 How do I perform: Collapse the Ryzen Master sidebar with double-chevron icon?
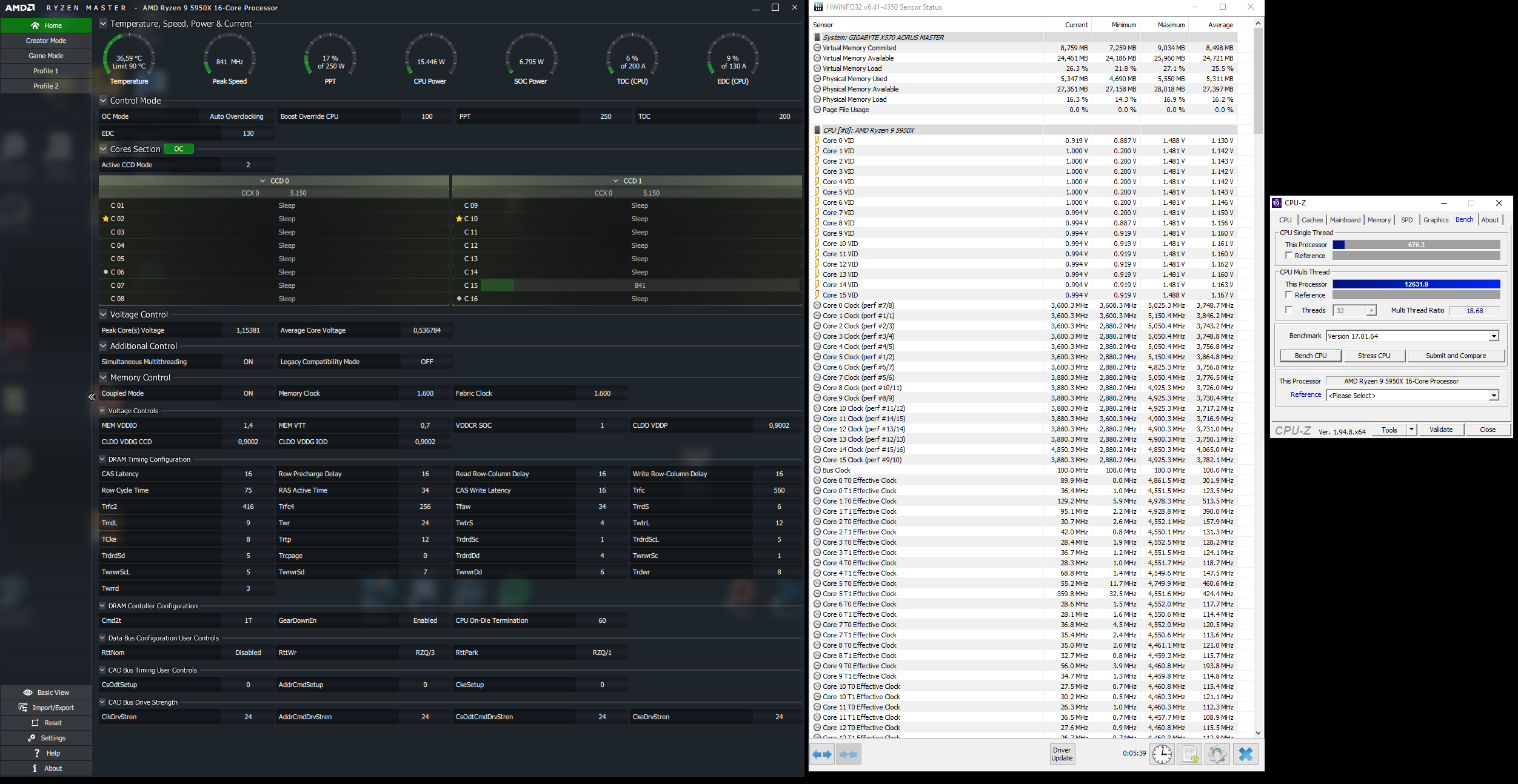(x=92, y=397)
